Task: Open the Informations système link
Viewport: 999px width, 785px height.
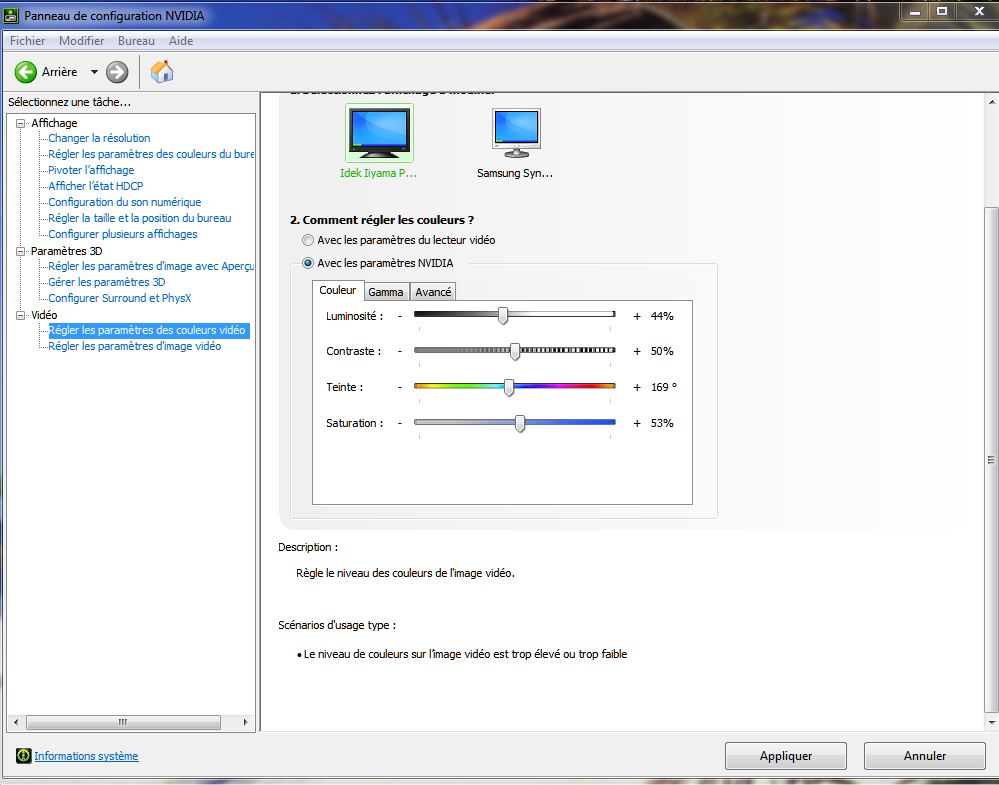Action: coord(86,756)
